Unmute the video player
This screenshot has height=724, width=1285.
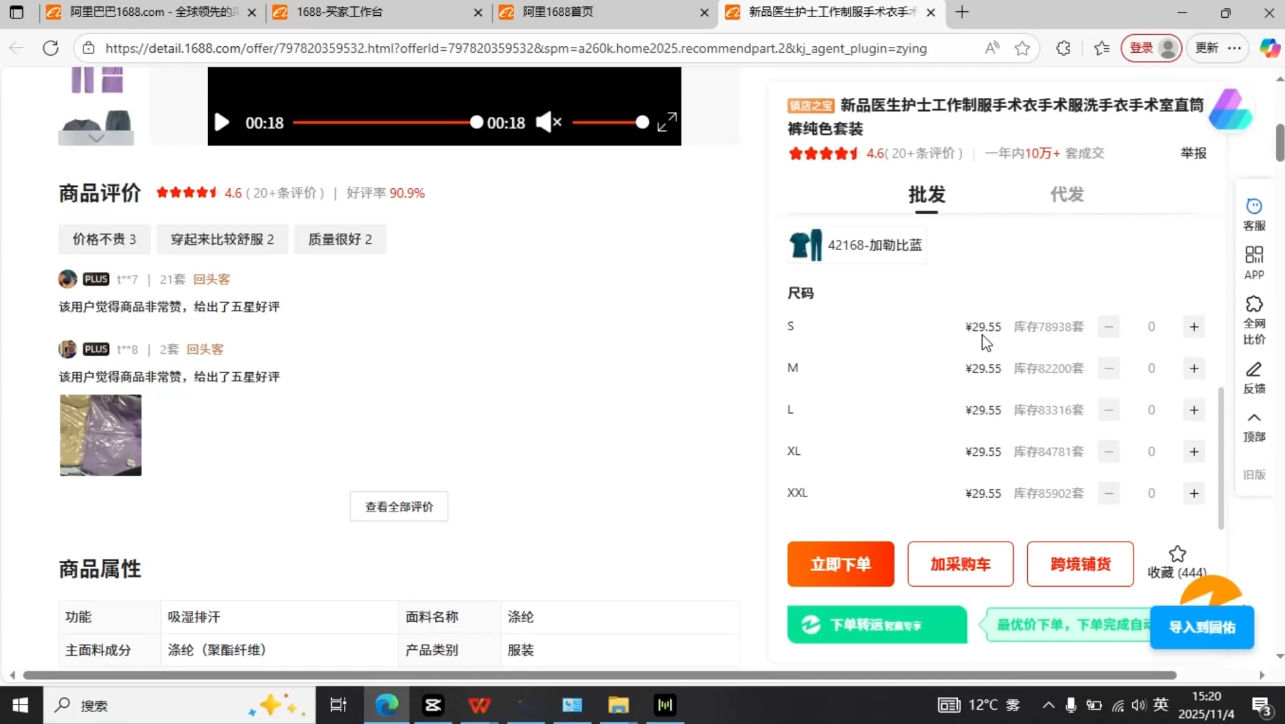click(x=548, y=122)
